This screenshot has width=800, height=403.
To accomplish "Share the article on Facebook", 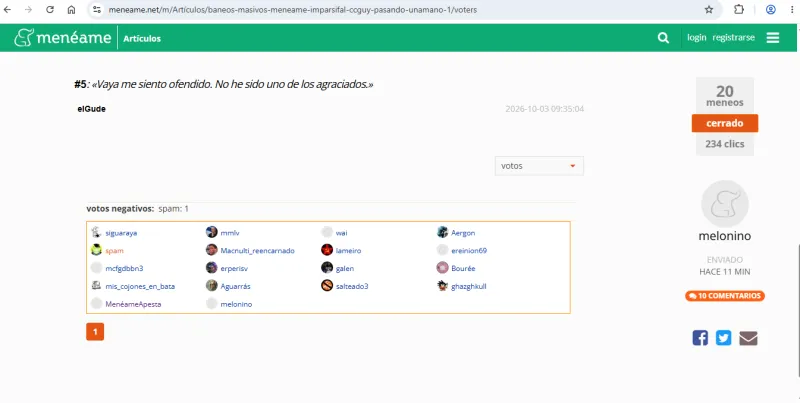I will (700, 338).
